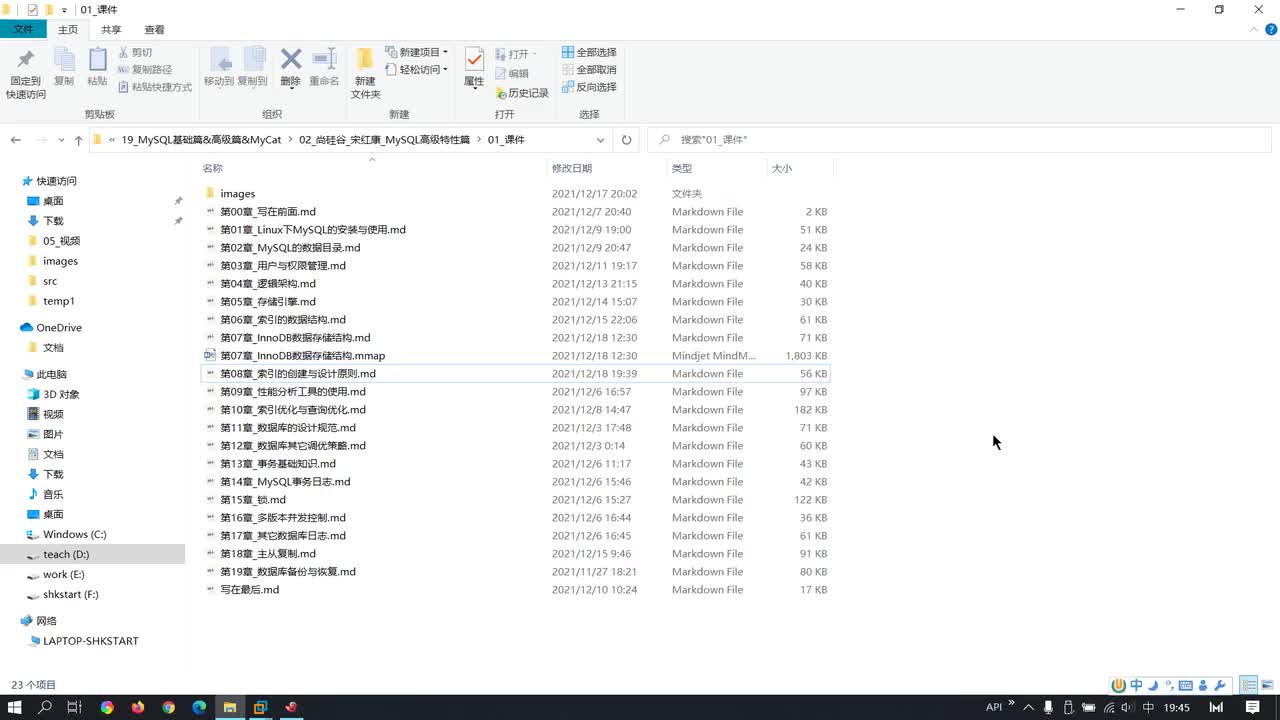Click the search box for 01_课件

[959, 140]
